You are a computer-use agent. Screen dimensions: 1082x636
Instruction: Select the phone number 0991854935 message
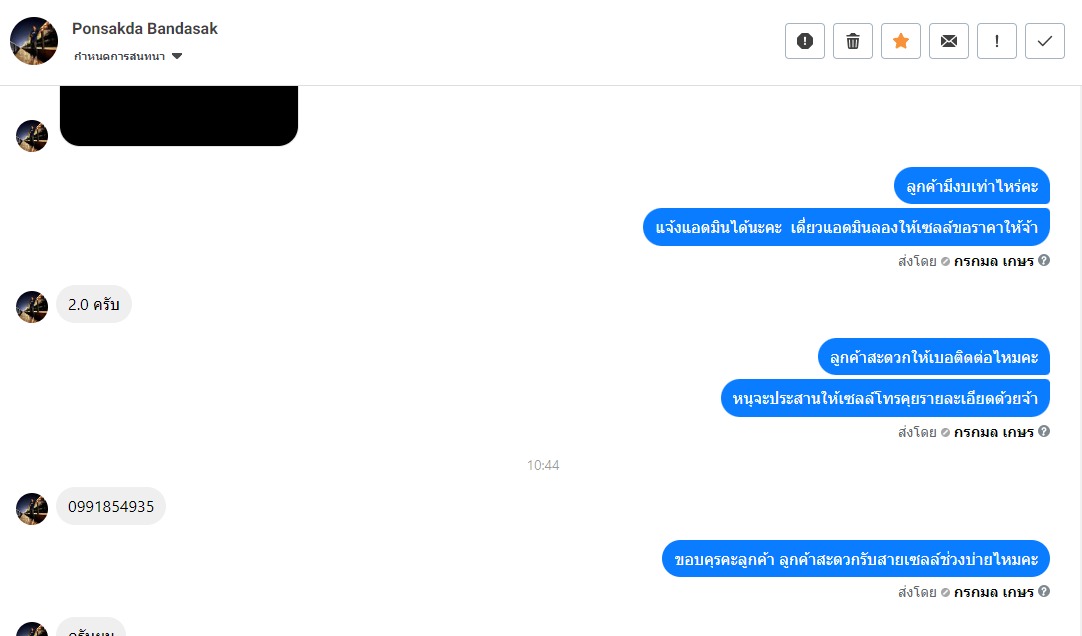[111, 506]
